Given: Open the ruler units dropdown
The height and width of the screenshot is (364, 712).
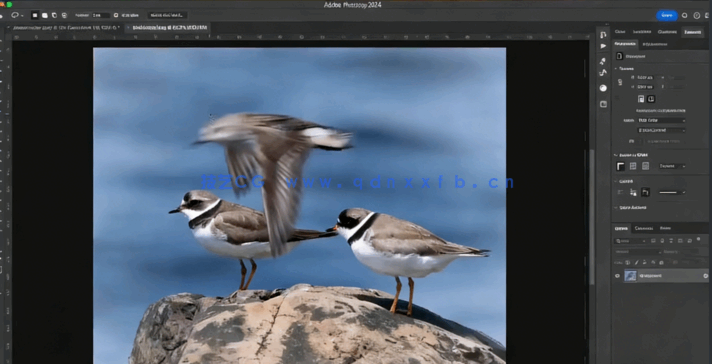Looking at the screenshot, I should (672, 166).
